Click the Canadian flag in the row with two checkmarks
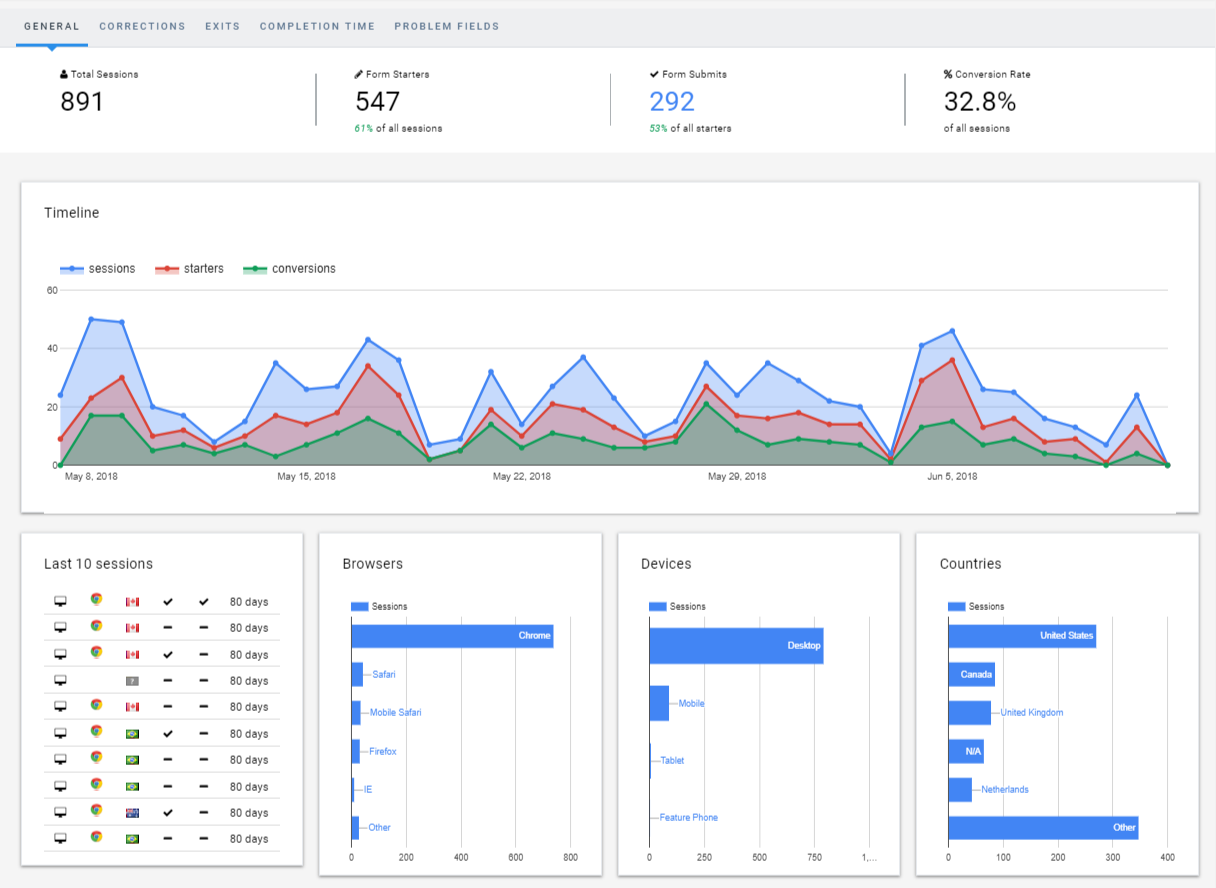The width and height of the screenshot is (1216, 888). pyautogui.click(x=132, y=602)
